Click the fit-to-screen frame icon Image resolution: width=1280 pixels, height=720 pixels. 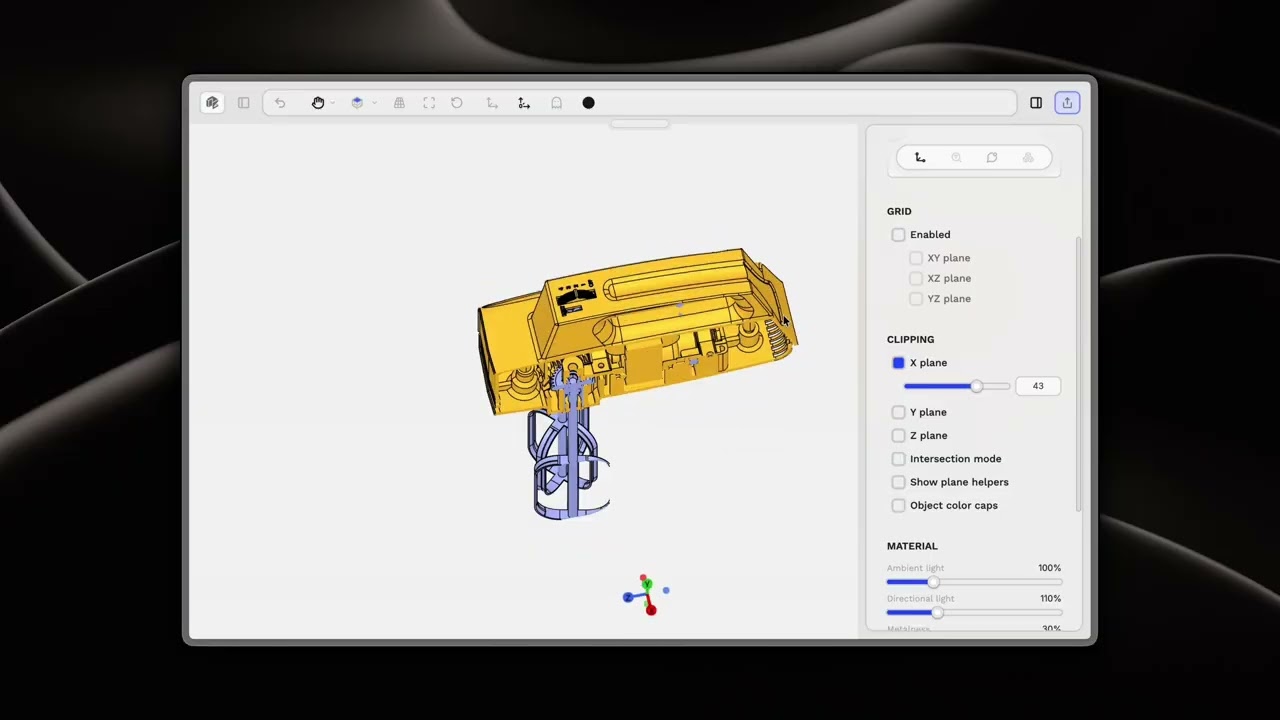pyautogui.click(x=429, y=103)
